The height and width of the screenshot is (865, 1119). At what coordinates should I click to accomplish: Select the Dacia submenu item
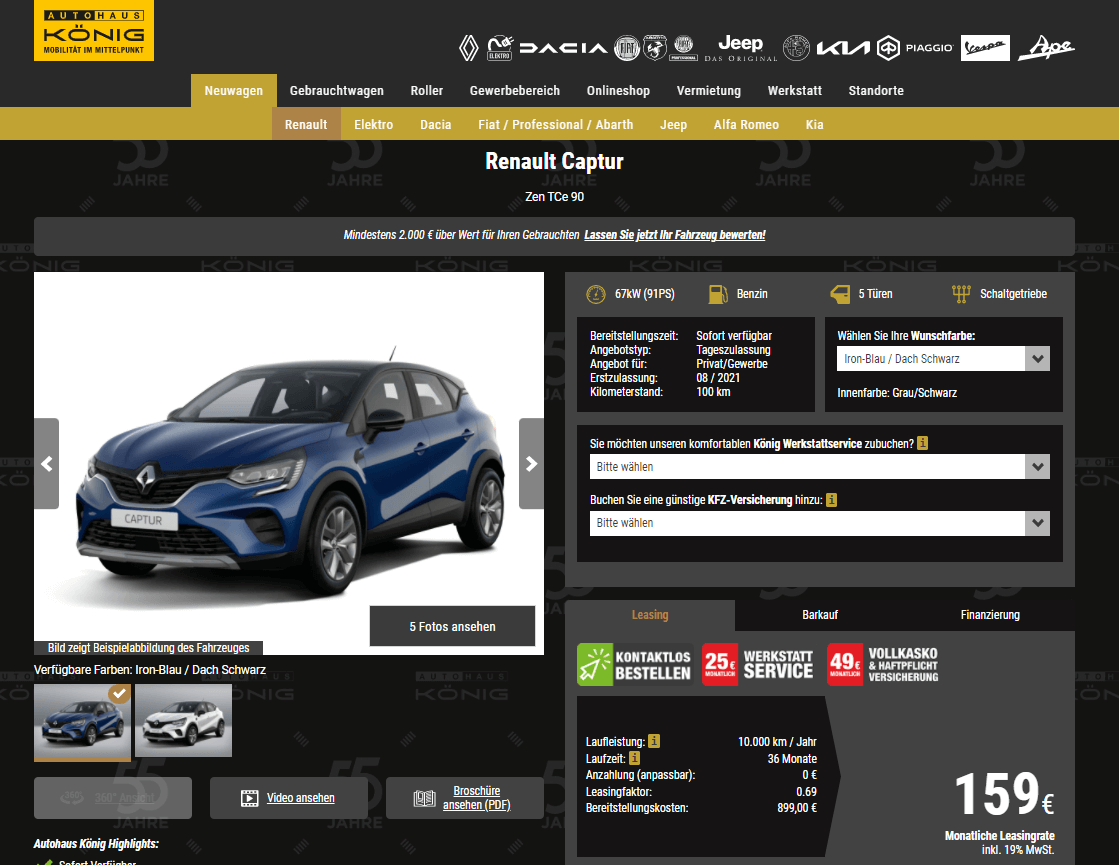[x=435, y=124]
